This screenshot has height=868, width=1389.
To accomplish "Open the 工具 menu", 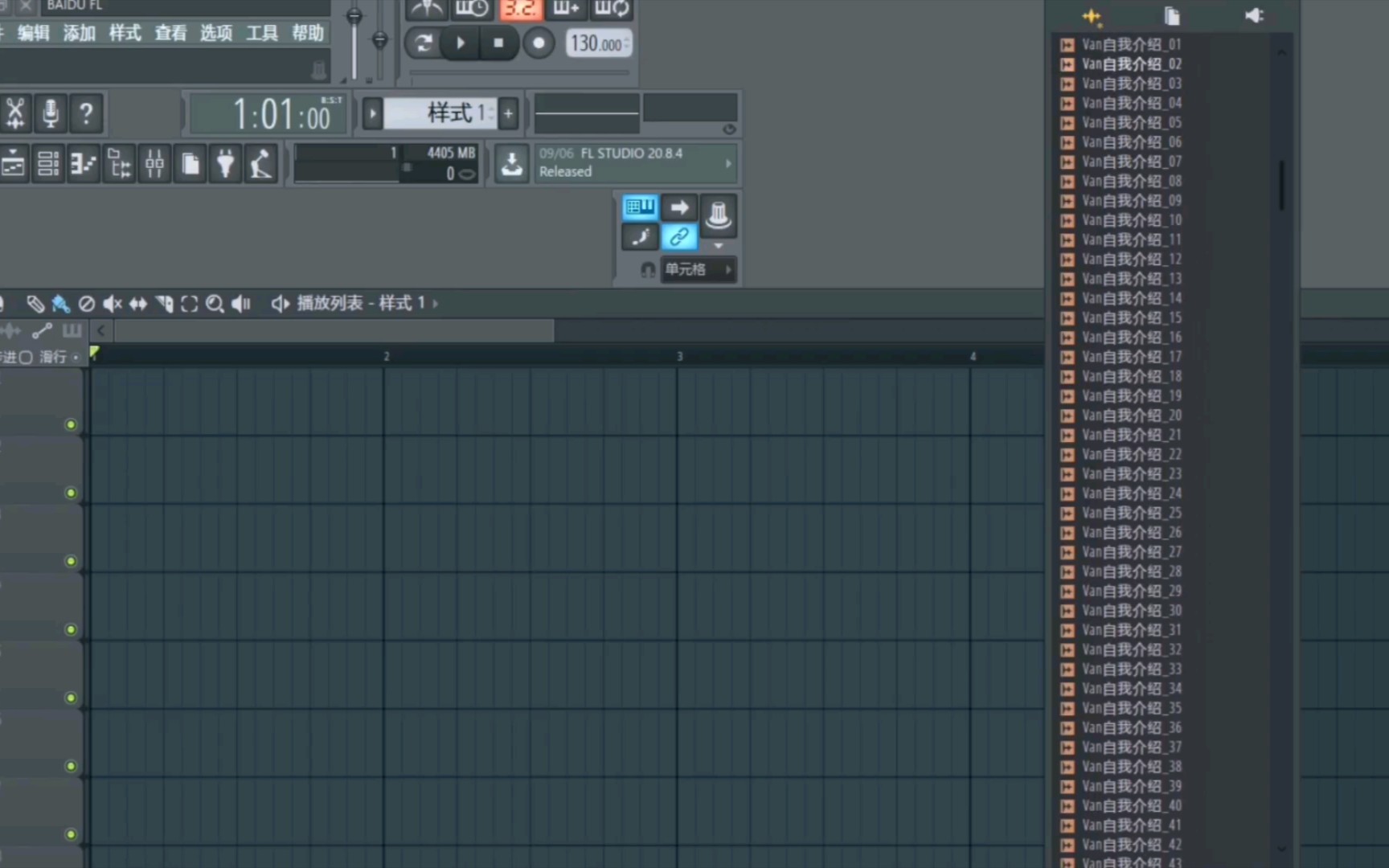I will coord(262,33).
